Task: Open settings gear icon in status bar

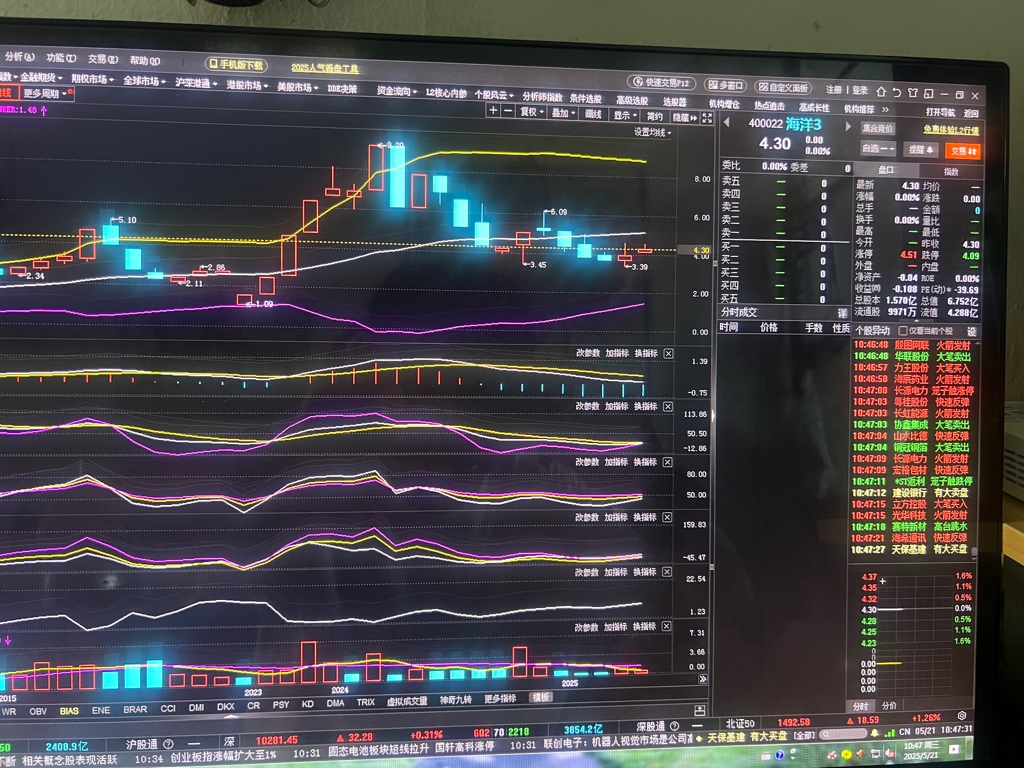Action: 962,716
